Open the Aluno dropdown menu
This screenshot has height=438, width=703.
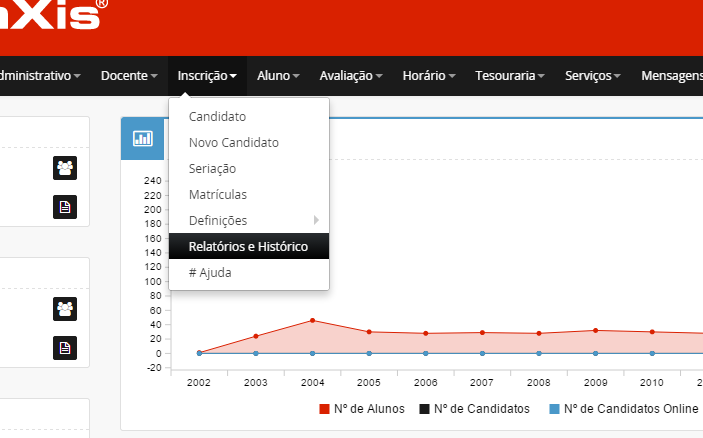pos(278,75)
